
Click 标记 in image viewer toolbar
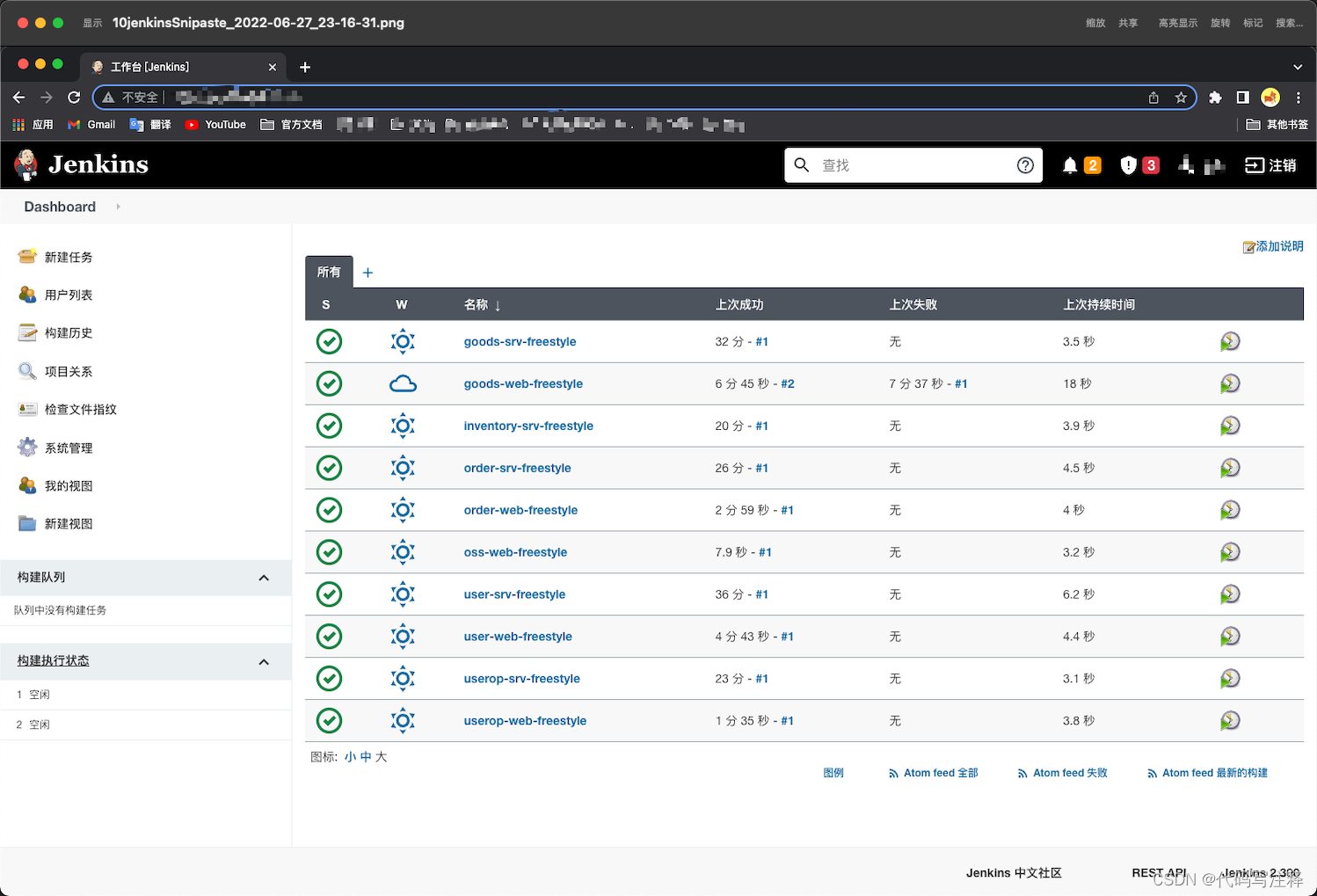click(1253, 23)
